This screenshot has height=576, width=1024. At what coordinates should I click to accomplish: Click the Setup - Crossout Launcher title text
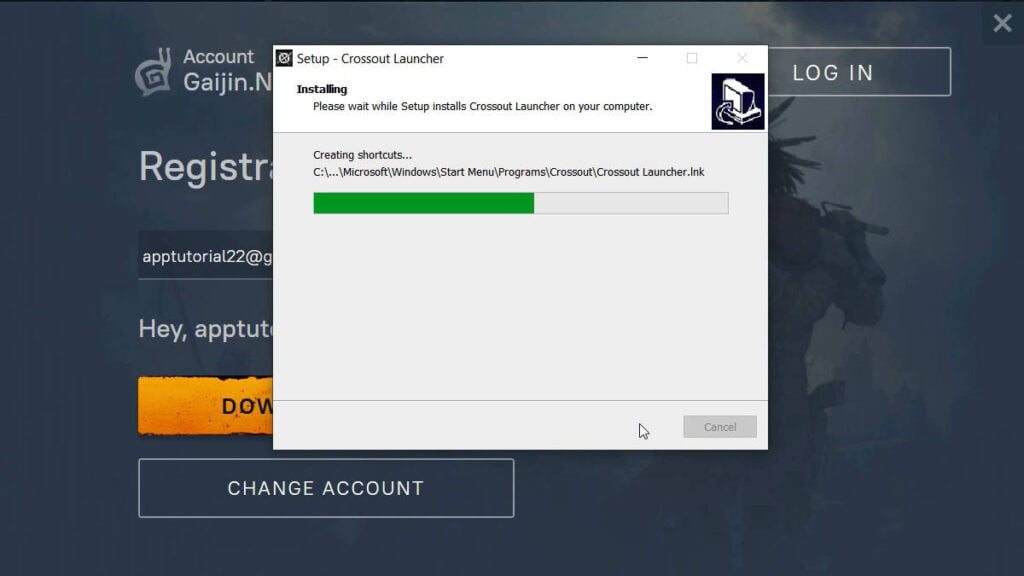(370, 59)
